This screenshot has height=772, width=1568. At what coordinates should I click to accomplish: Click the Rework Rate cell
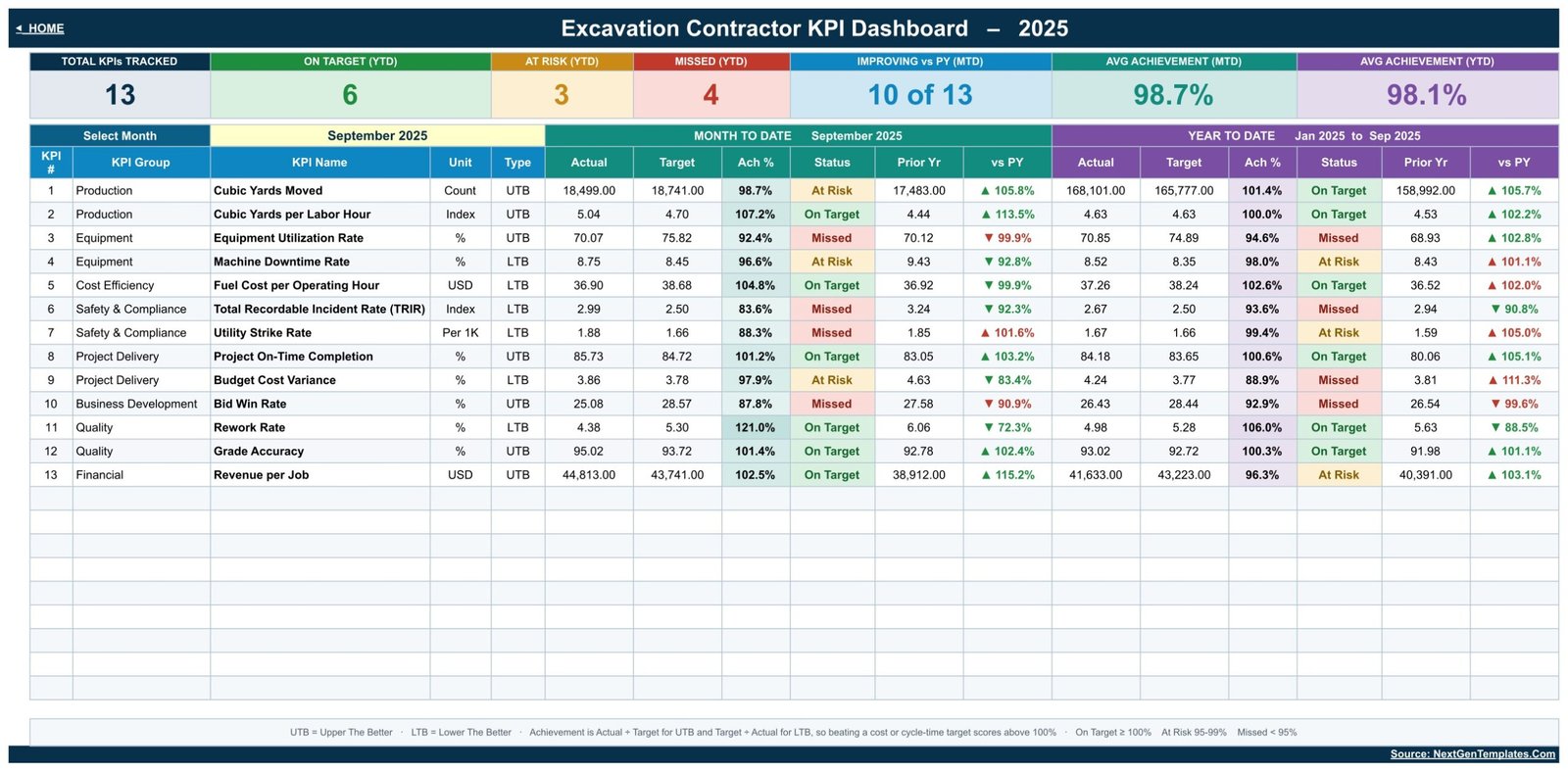319,427
